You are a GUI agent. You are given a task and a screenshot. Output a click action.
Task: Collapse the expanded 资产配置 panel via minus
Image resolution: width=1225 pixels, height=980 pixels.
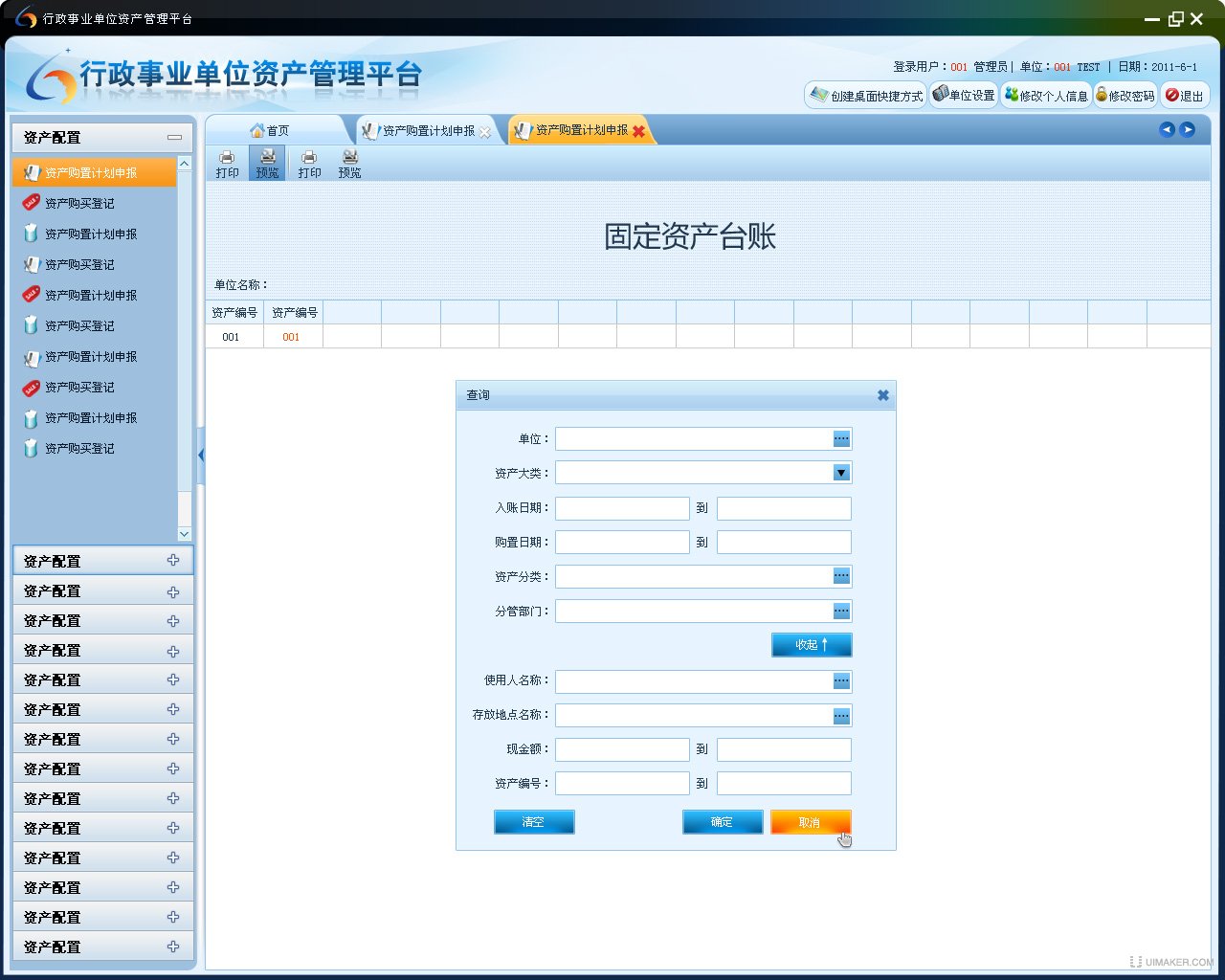(x=174, y=138)
